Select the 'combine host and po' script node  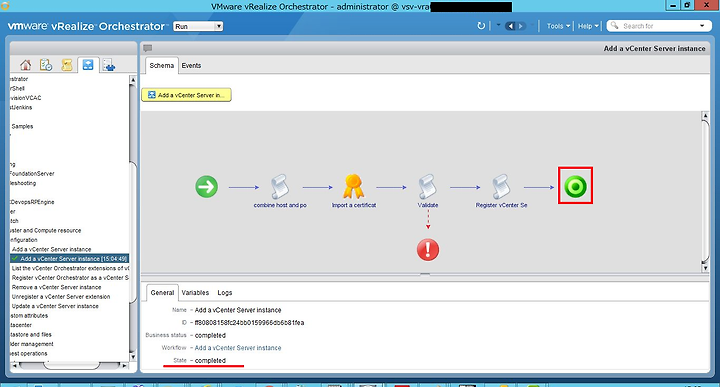(x=280, y=186)
